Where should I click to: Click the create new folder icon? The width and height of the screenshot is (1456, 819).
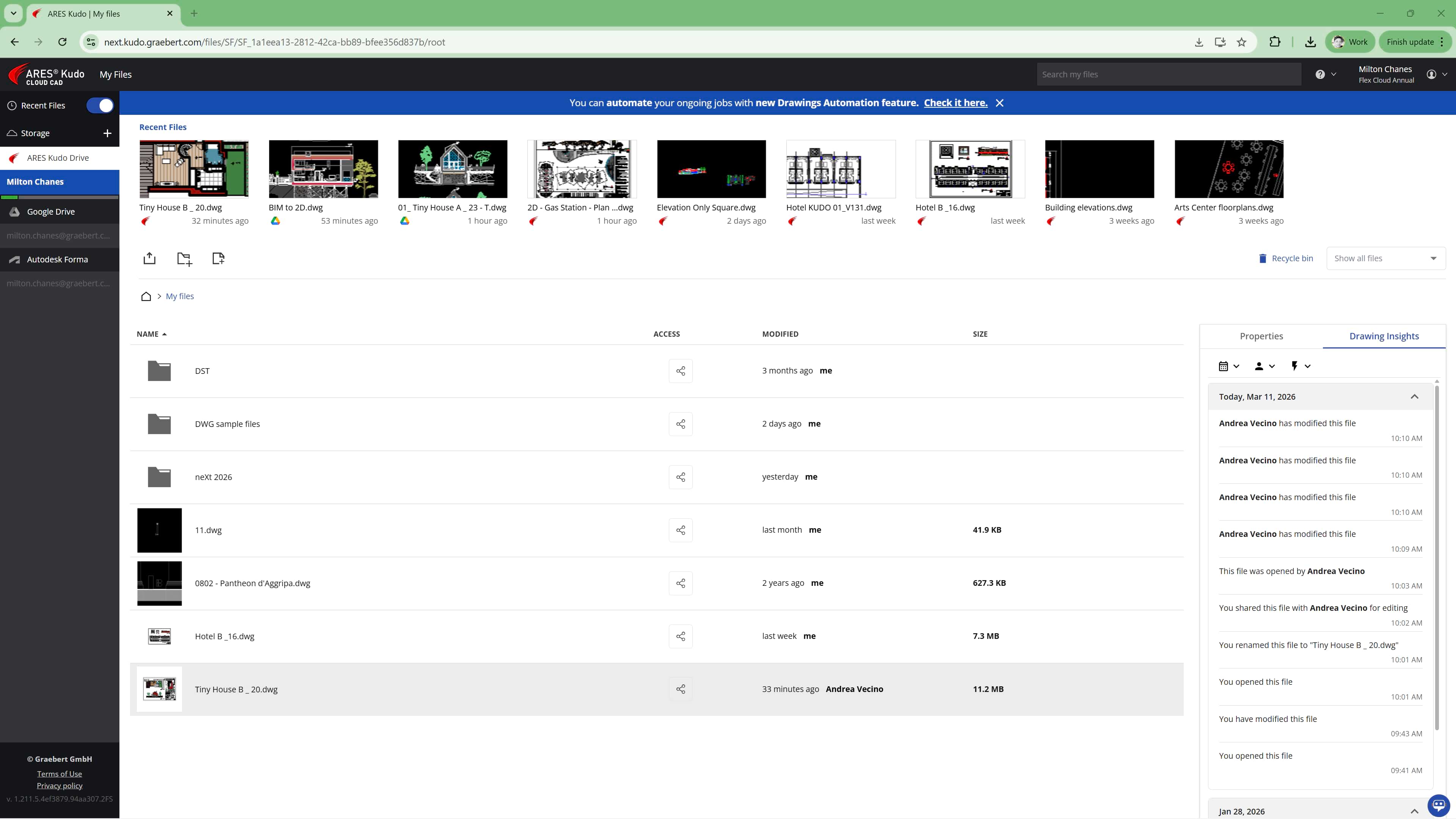pyautogui.click(x=184, y=259)
